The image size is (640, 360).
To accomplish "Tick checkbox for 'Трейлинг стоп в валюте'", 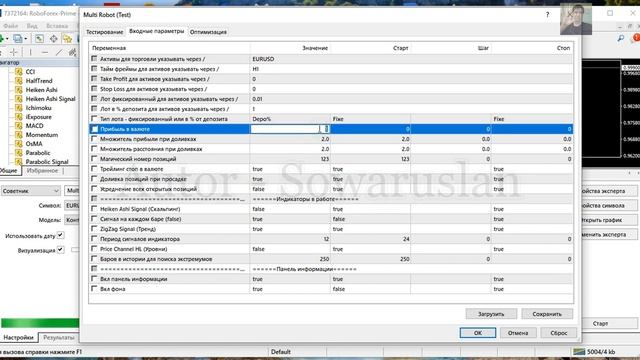I will click(x=94, y=169).
